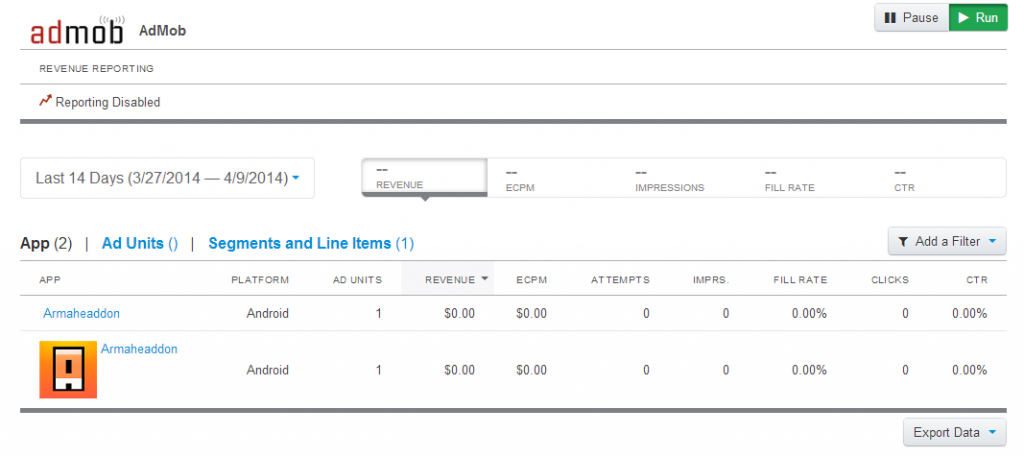Open the Add a Filter dropdown
1024x456 pixels.
point(947,242)
